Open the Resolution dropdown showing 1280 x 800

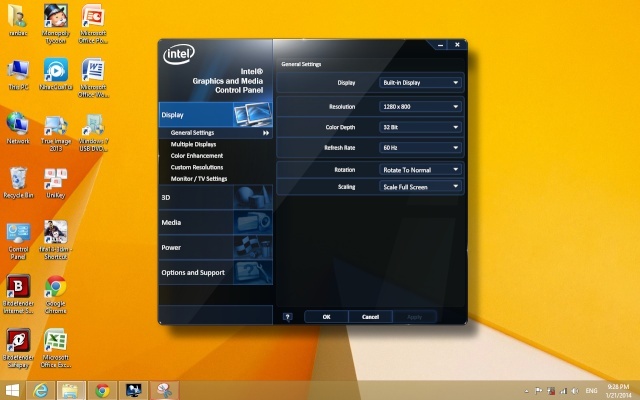point(420,107)
